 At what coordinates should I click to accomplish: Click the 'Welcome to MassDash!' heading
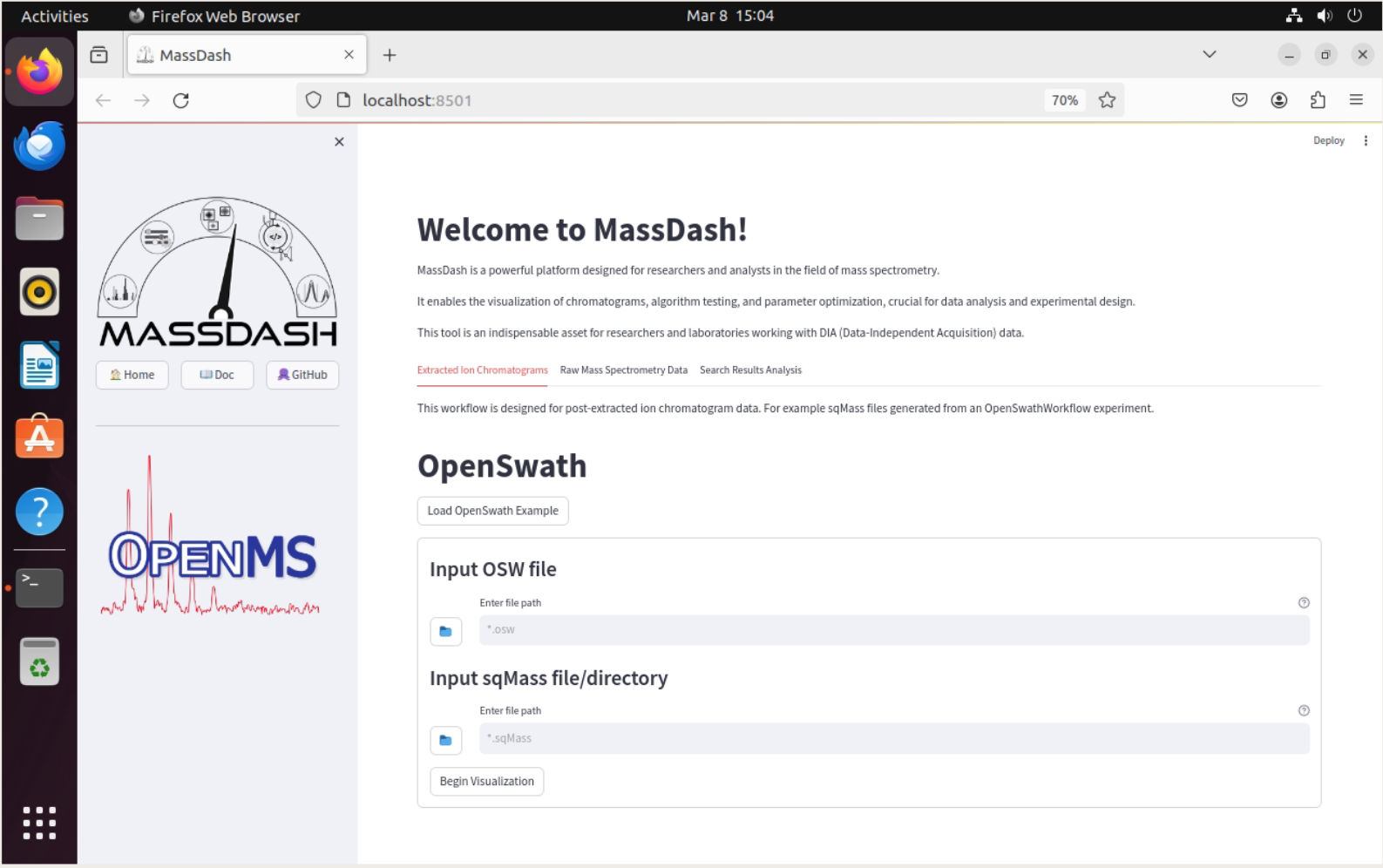582,230
